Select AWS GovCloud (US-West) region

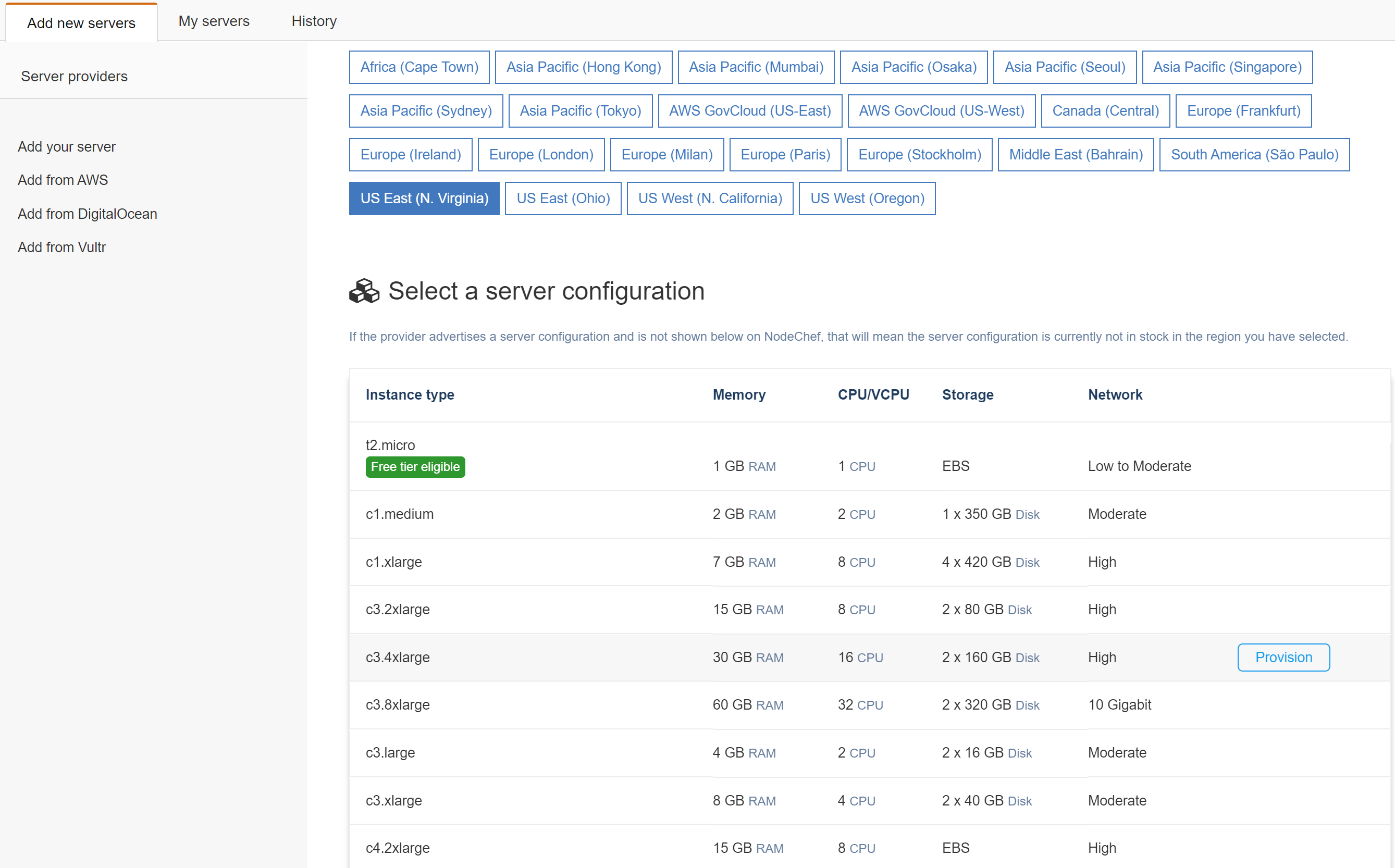942,111
